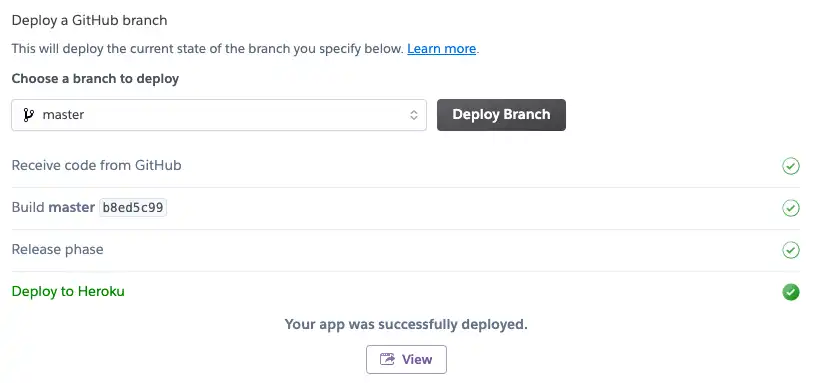
Task: Click 'Deploy a GitHub branch' heading
Action: [x=89, y=20]
